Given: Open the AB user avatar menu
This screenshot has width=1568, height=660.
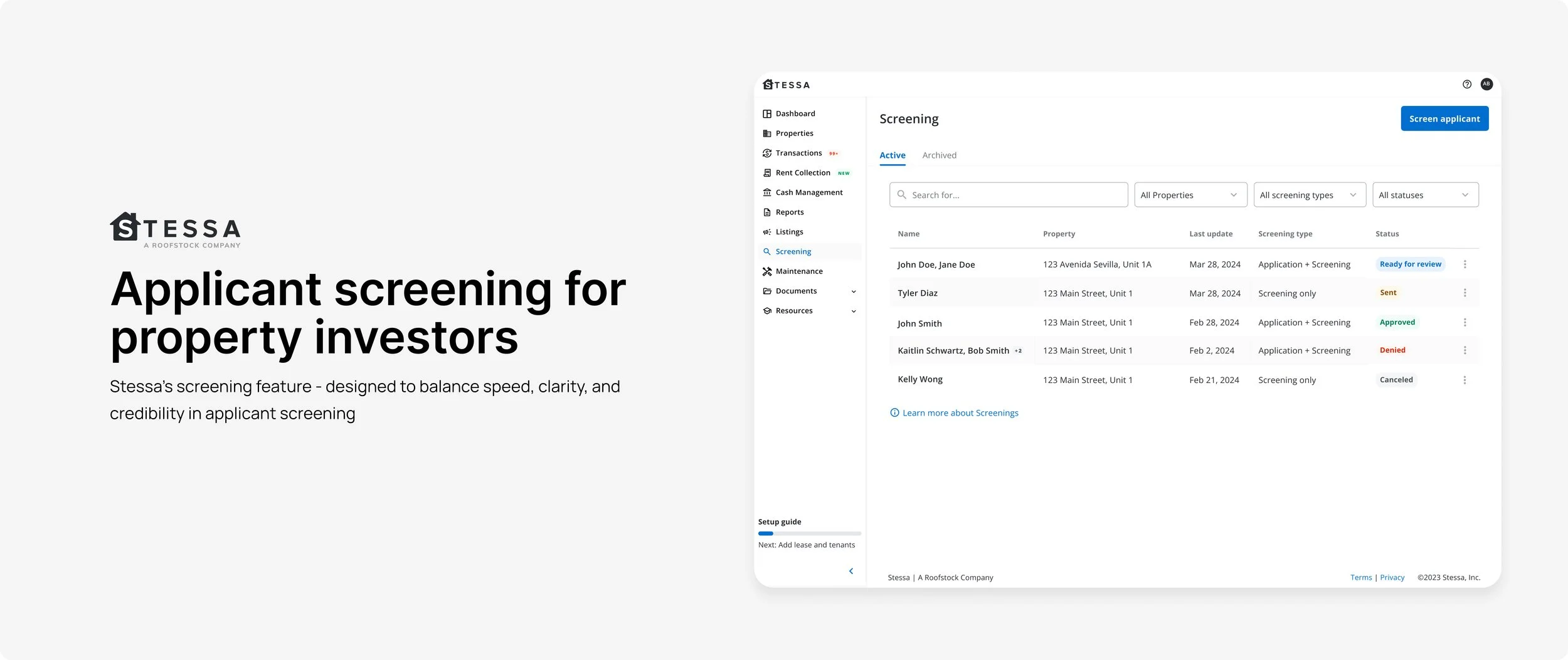Looking at the screenshot, I should click(1486, 84).
